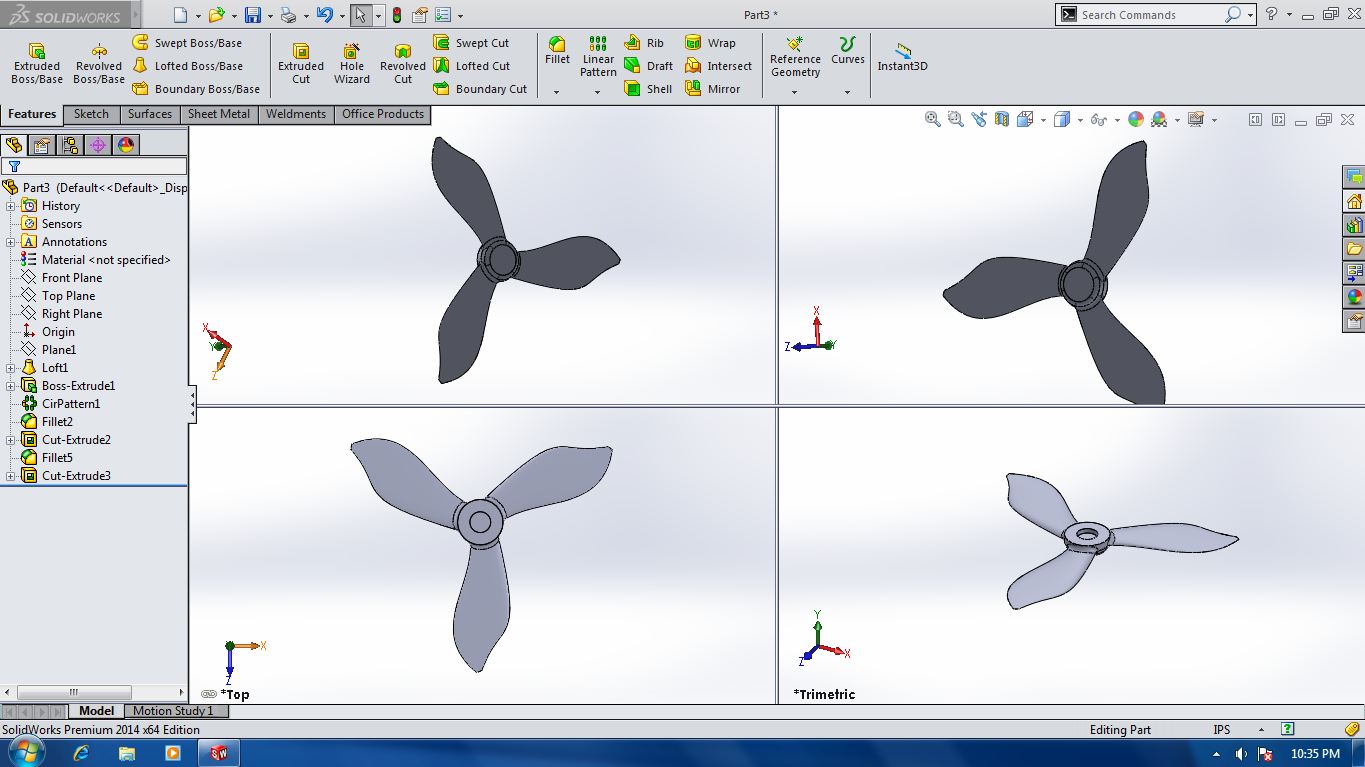Select the Extruded Cut tool

click(x=301, y=63)
